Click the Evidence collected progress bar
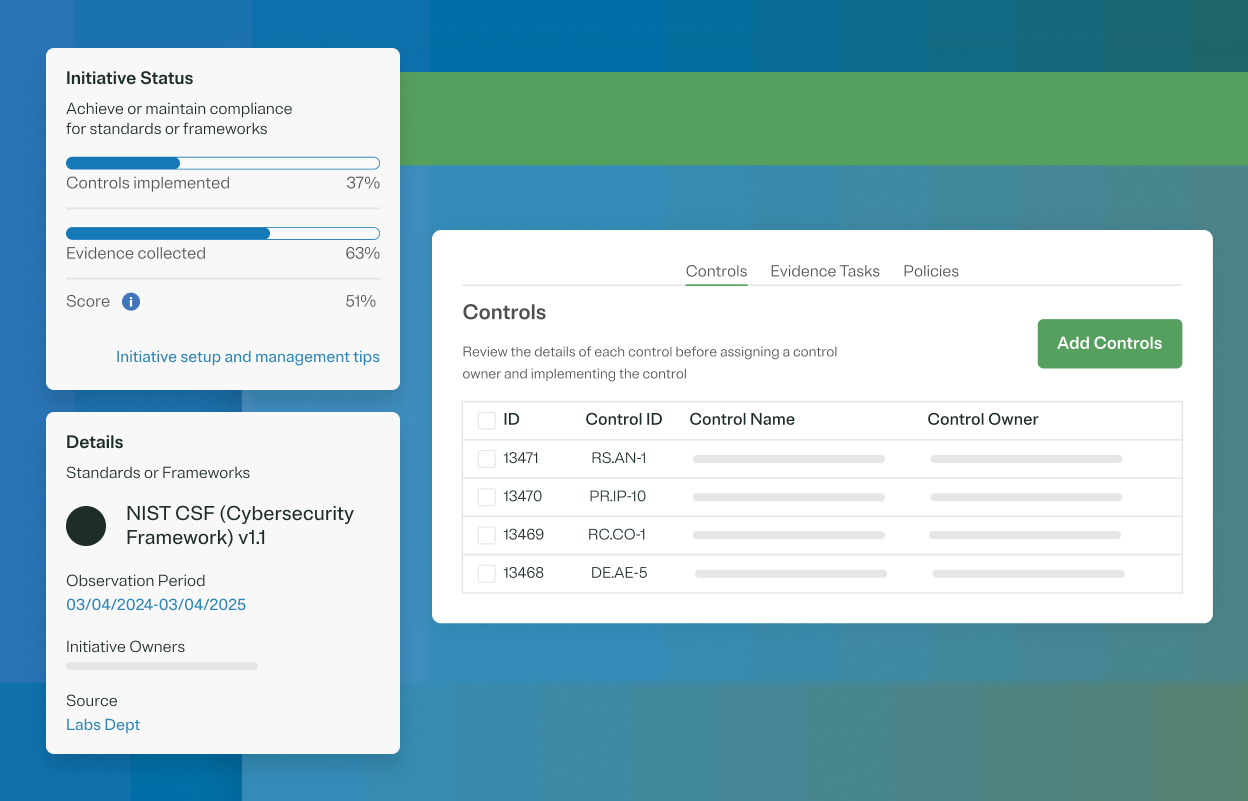This screenshot has height=801, width=1248. point(222,233)
